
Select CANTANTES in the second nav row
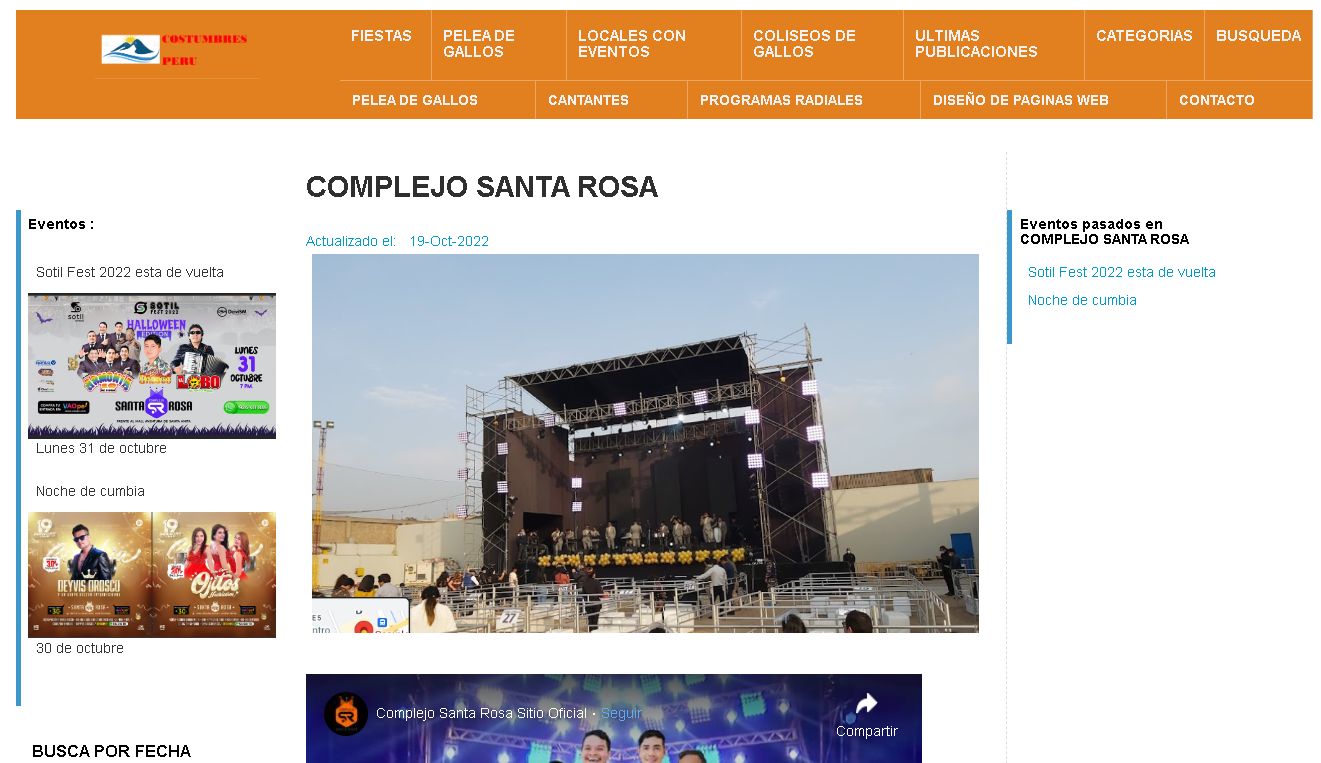pyautogui.click(x=588, y=100)
